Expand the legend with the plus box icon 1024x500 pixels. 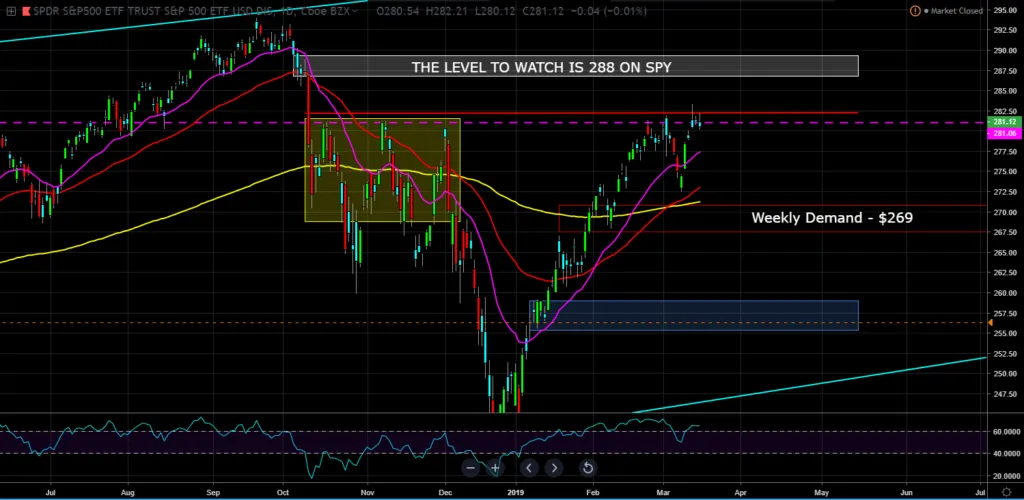pyautogui.click(x=11, y=11)
